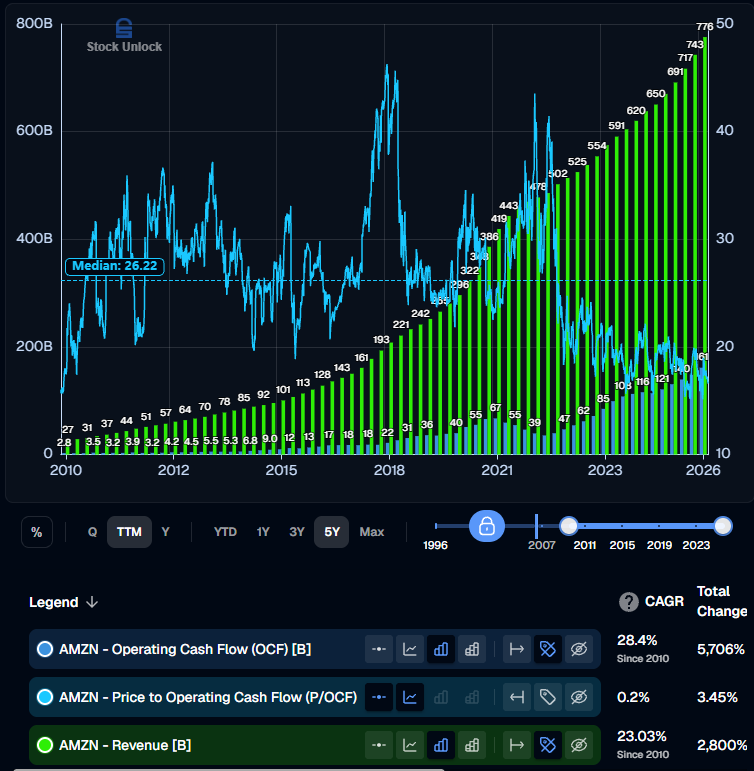Image resolution: width=754 pixels, height=771 pixels.
Task: Set Operating Cash Flow row to stacked bars
Action: 472,649
